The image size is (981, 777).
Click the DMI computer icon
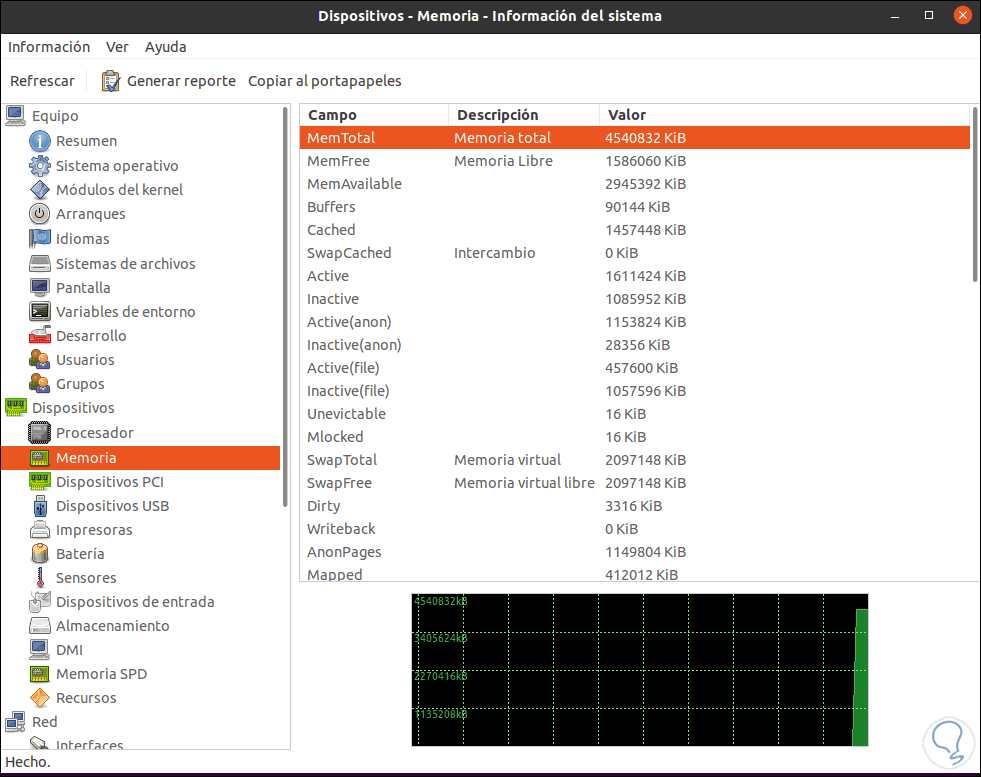[40, 649]
